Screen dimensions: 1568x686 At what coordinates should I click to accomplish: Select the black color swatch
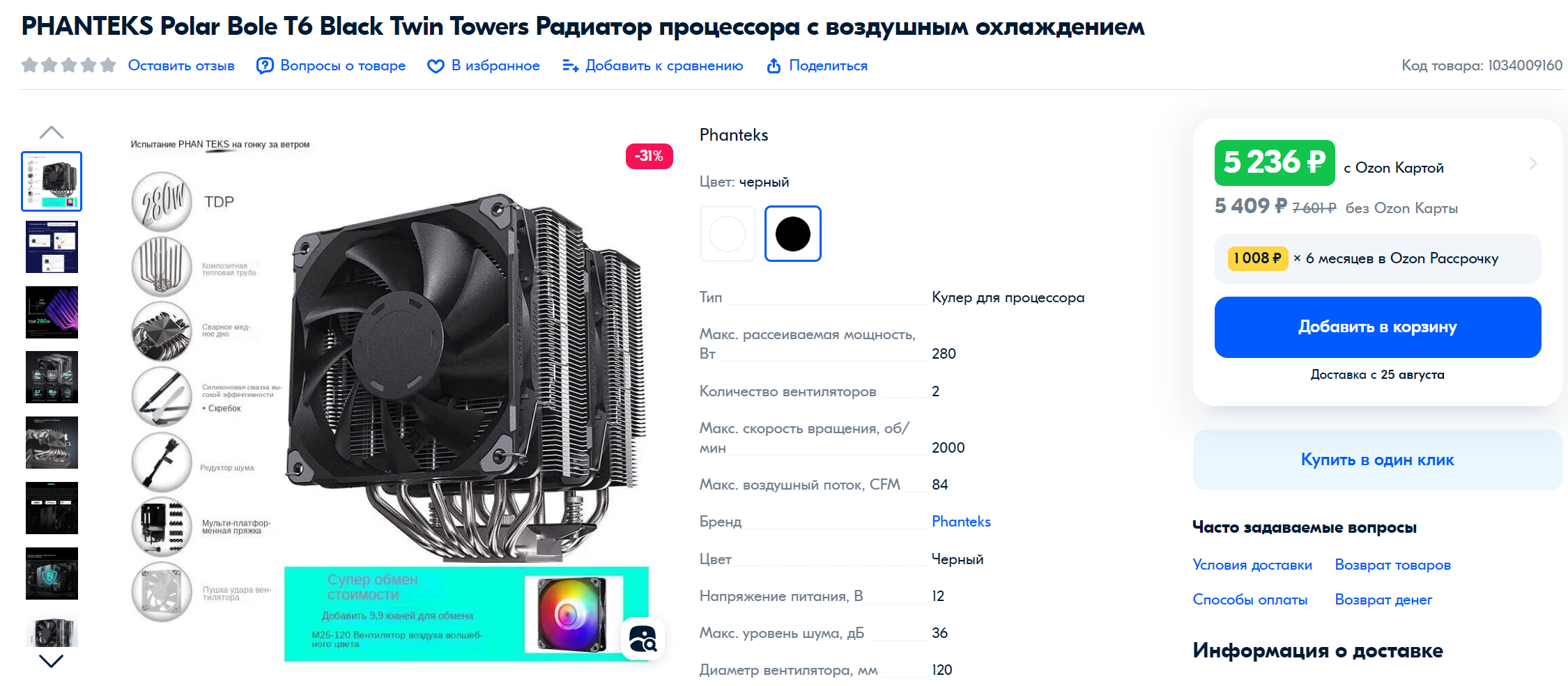coord(793,234)
